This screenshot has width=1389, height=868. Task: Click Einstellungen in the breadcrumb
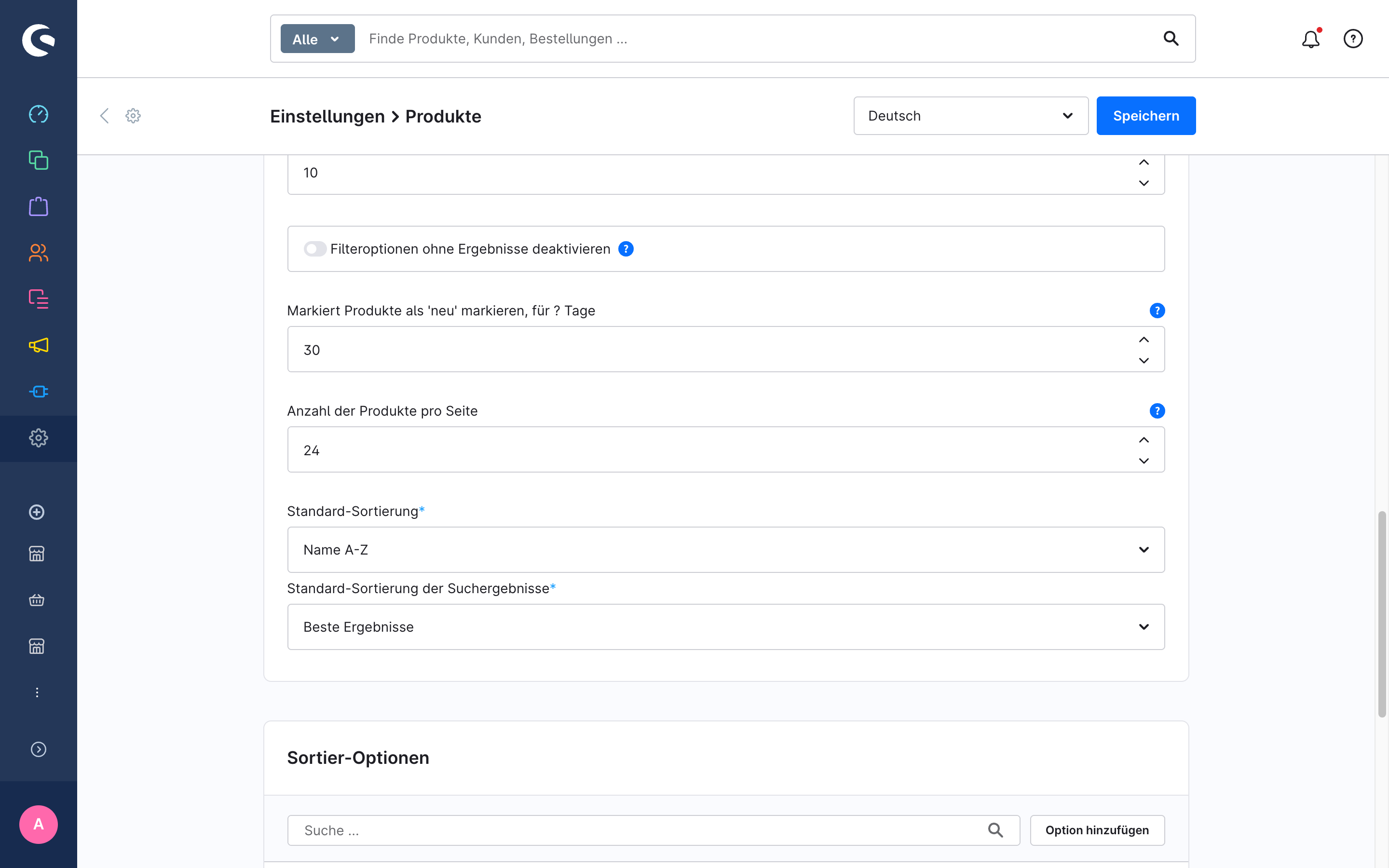tap(327, 116)
